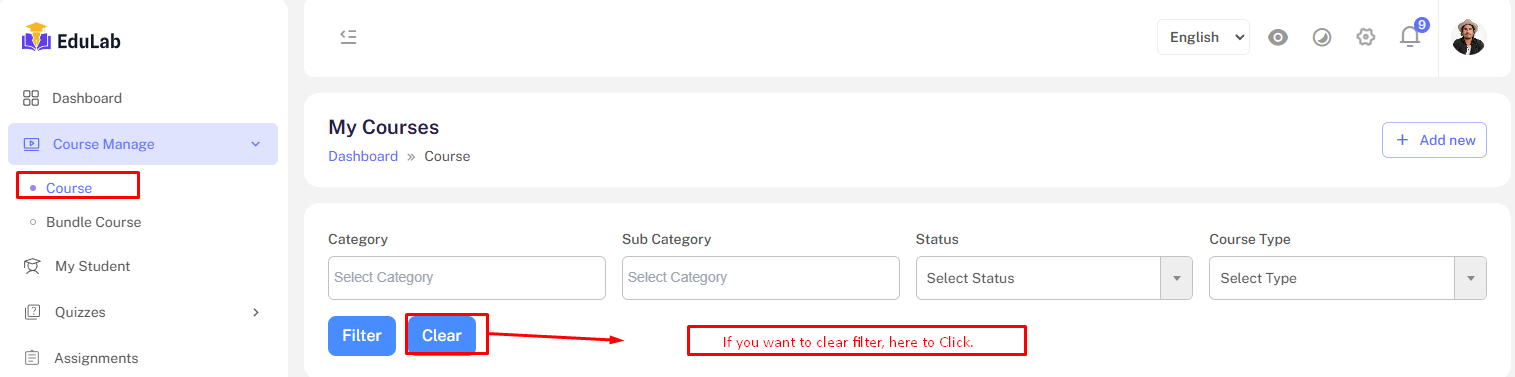Open settings gear icon
Screen dimensions: 1515x377
coord(1366,37)
